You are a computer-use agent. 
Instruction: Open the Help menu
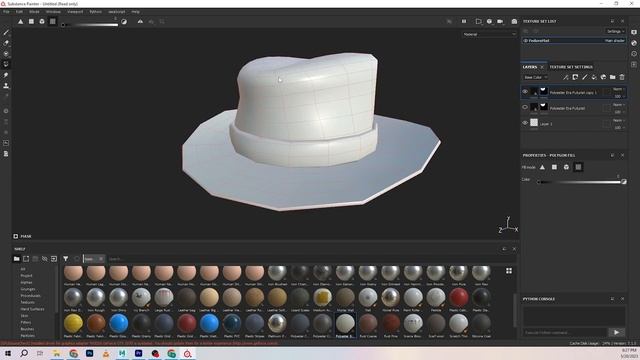[x=136, y=12]
